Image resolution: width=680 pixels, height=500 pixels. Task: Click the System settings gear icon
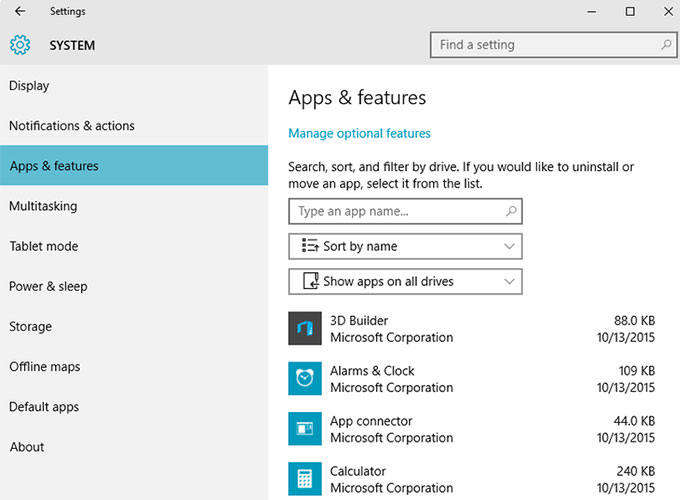click(20, 45)
